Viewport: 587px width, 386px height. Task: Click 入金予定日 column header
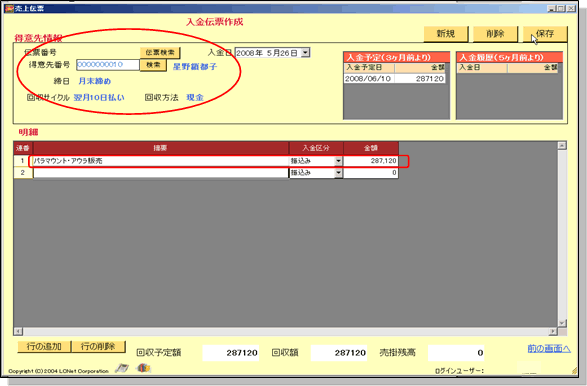(x=369, y=68)
